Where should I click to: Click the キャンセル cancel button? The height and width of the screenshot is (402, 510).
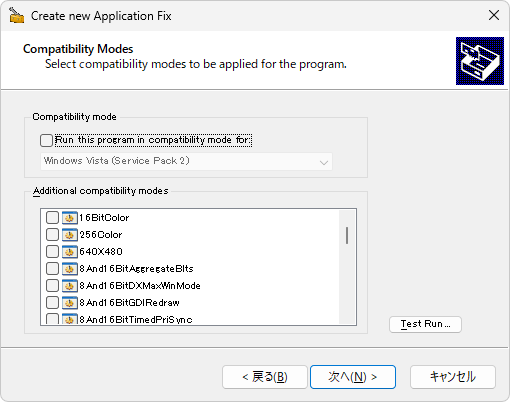click(453, 377)
